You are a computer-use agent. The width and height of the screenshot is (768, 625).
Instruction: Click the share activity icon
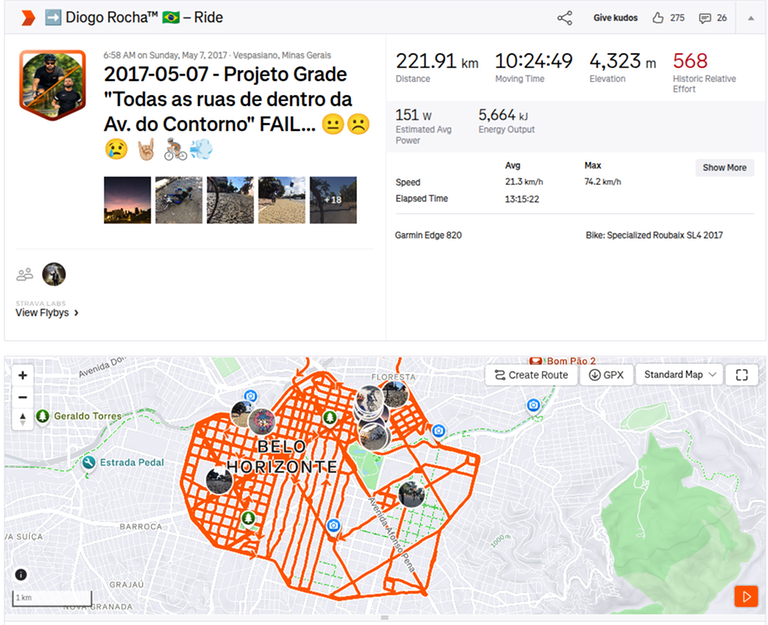pos(564,18)
